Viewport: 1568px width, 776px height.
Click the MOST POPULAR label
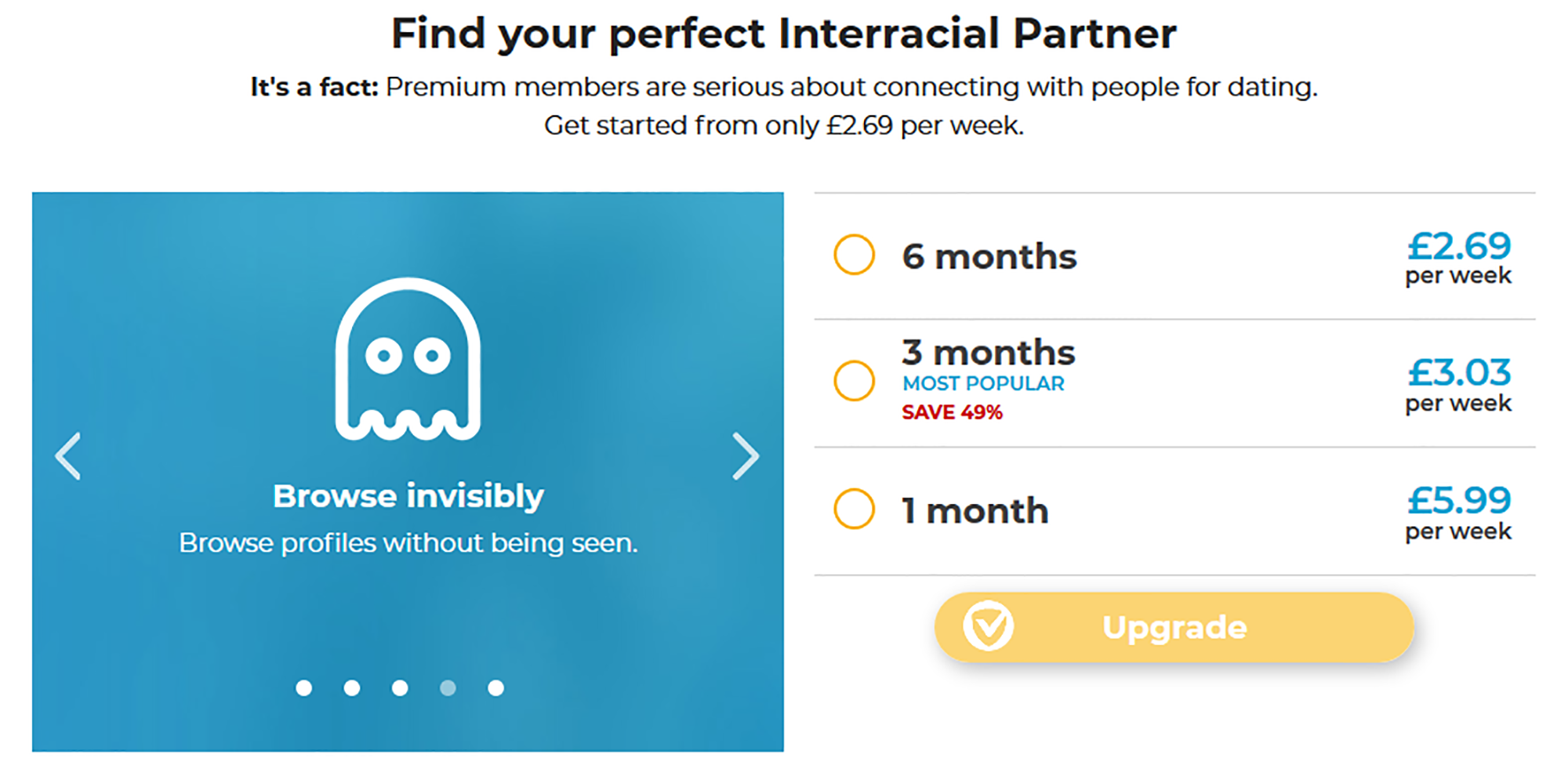(983, 383)
